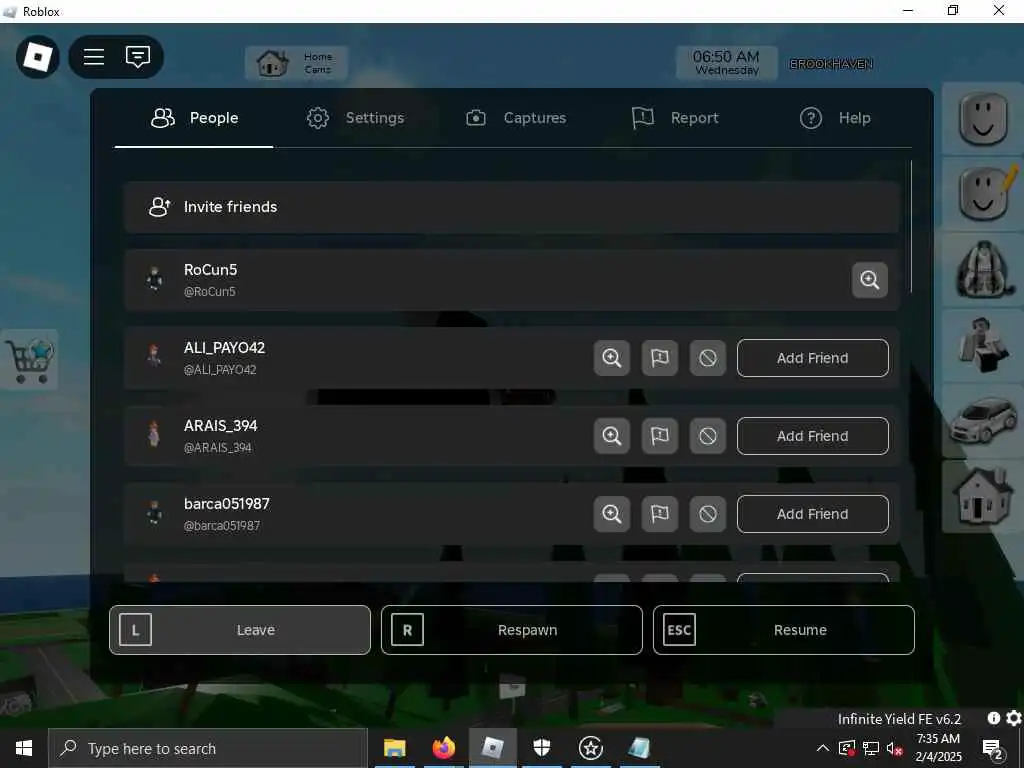Open the shopping cart store icon
The width and height of the screenshot is (1024, 768).
coord(29,360)
